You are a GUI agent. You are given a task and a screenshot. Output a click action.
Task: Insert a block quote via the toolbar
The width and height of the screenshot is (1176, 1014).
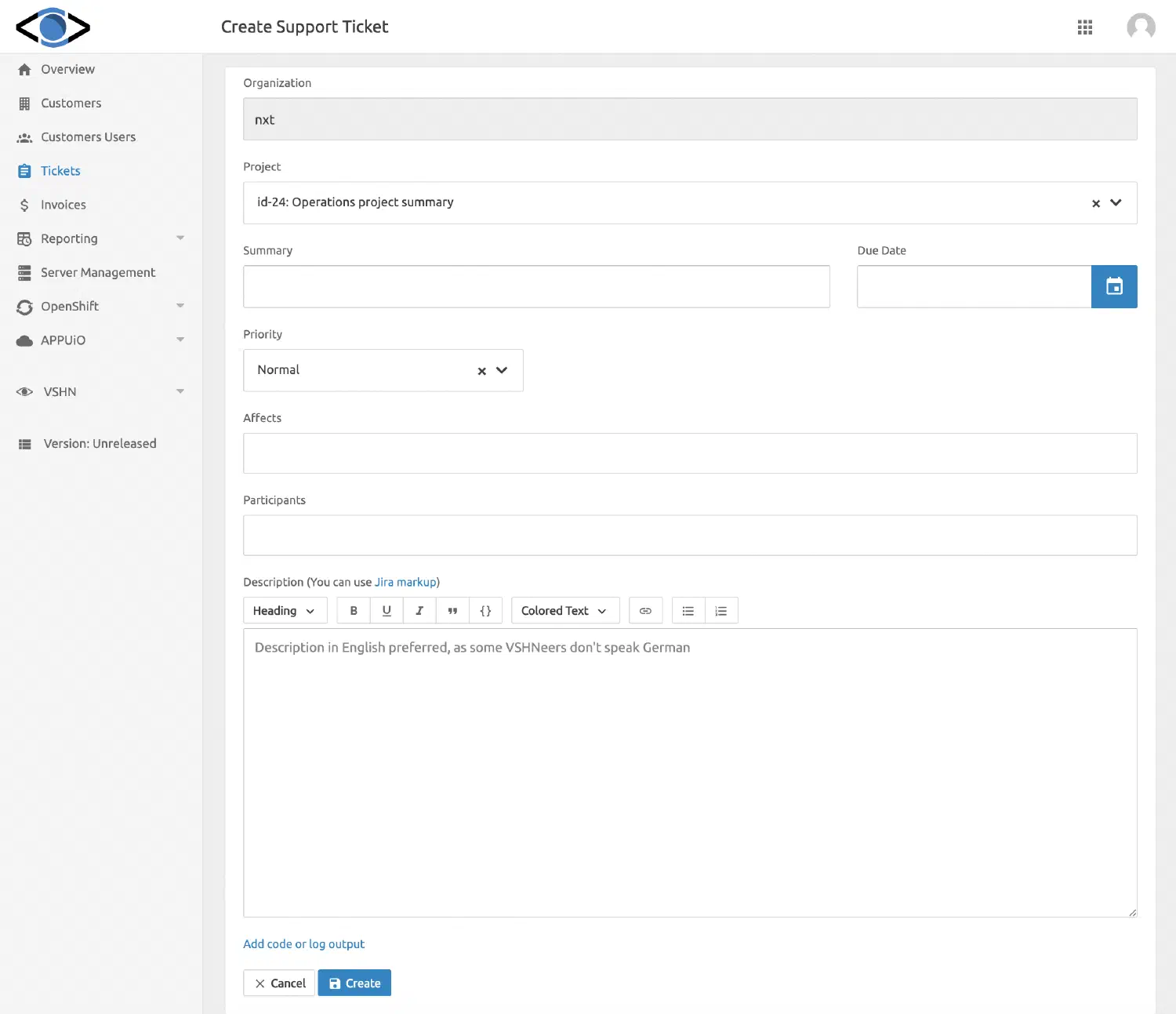tap(452, 611)
